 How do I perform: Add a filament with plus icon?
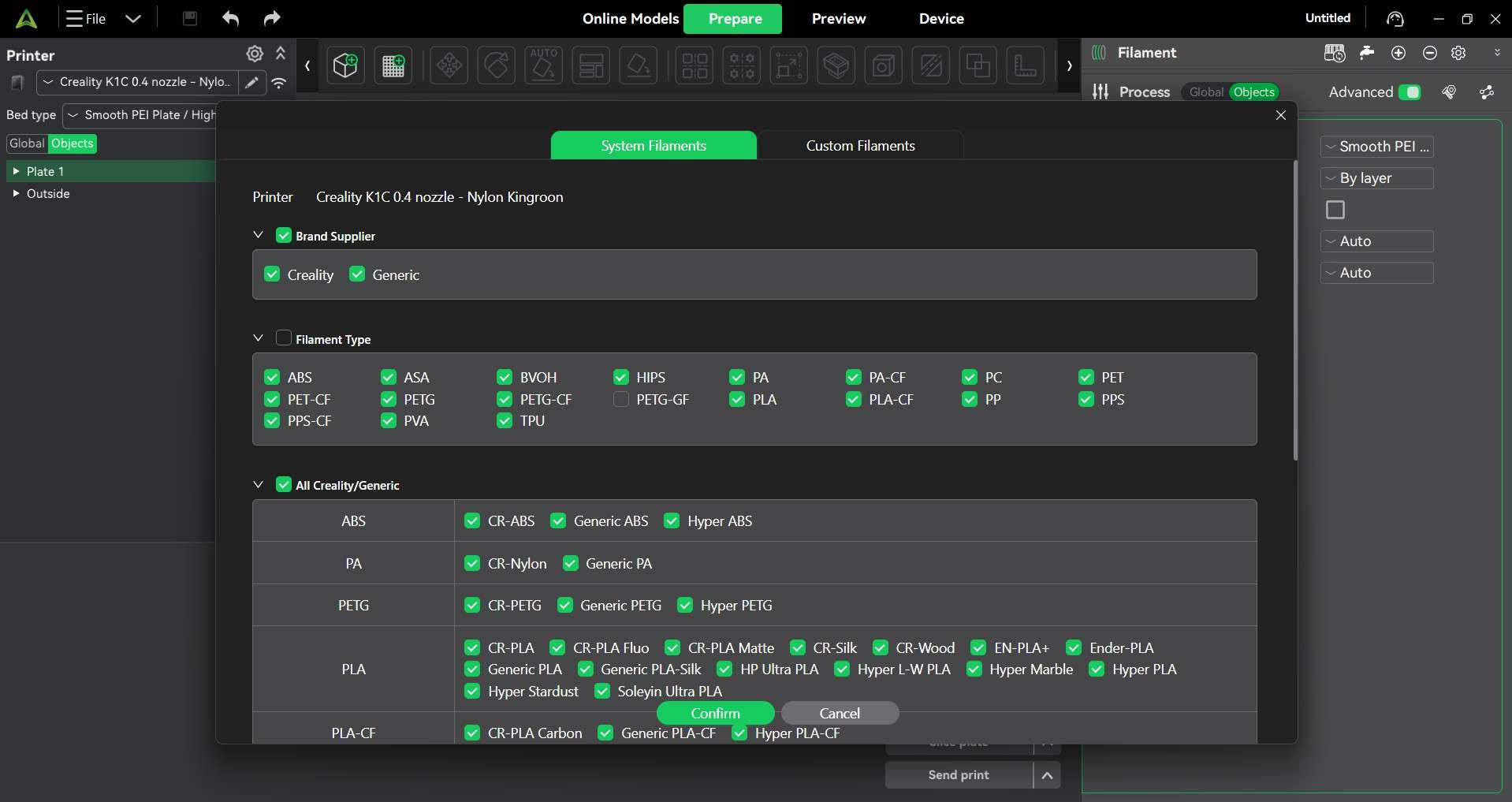(x=1398, y=53)
